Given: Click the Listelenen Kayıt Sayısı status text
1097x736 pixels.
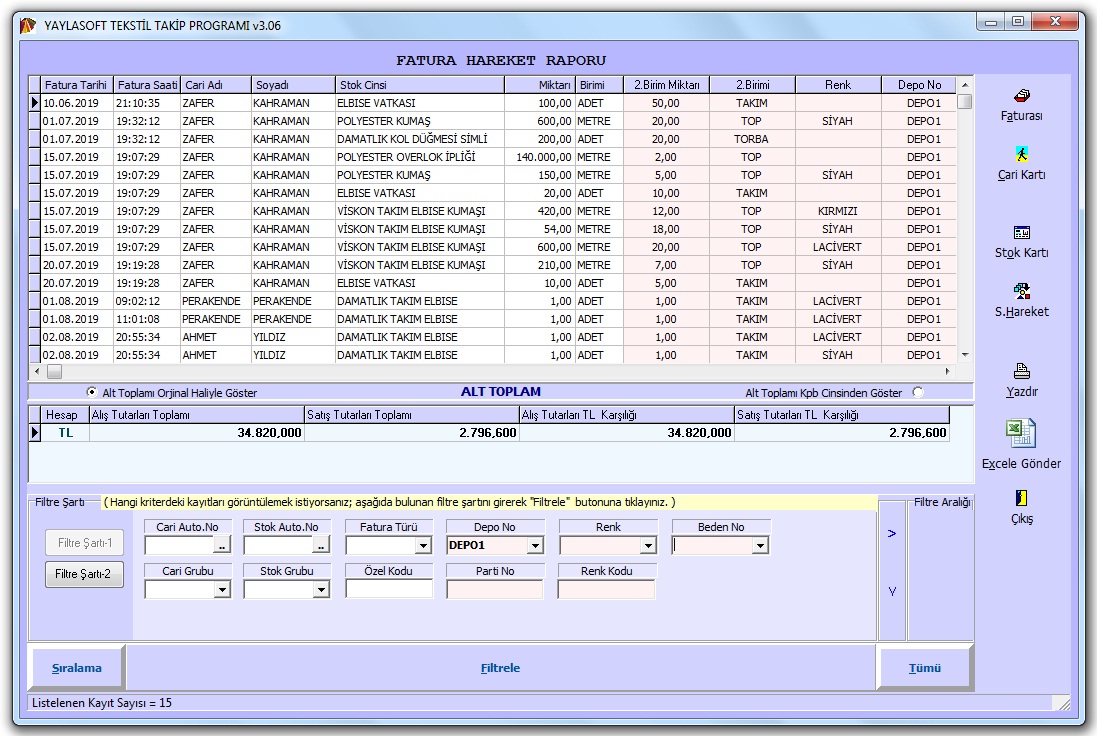Looking at the screenshot, I should tap(102, 703).
